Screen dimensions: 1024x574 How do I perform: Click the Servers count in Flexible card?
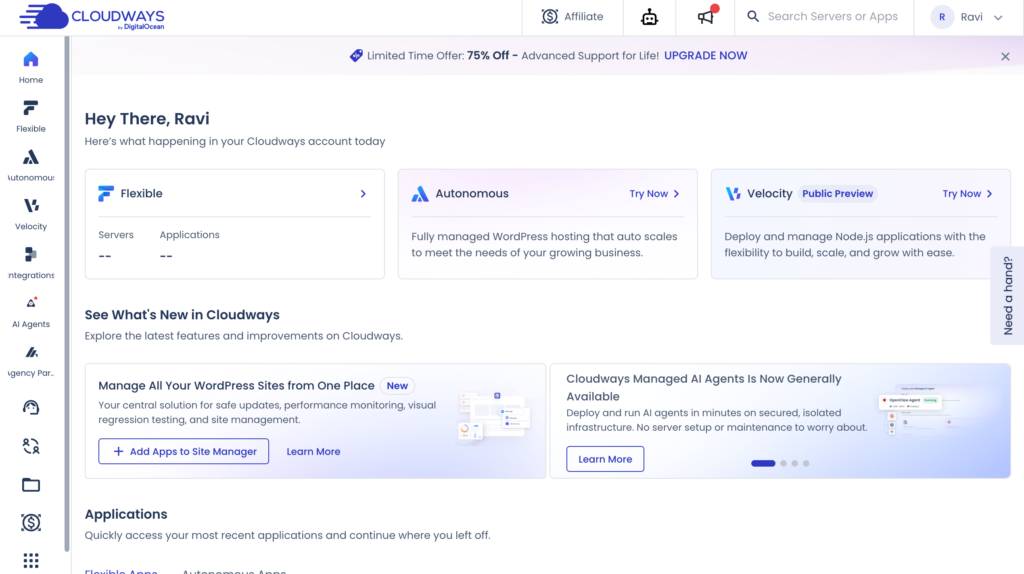(105, 256)
